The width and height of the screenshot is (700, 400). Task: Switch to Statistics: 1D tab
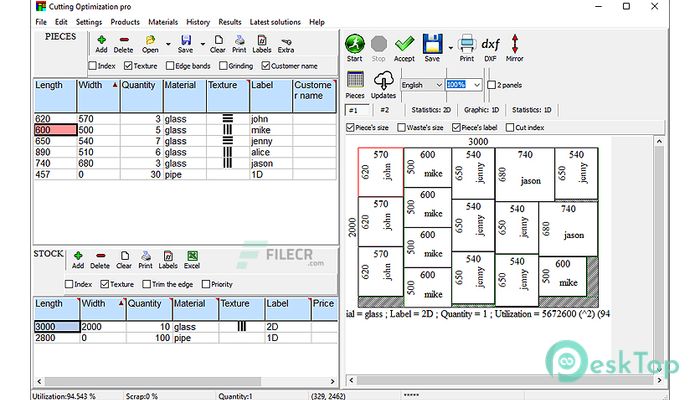tap(531, 110)
